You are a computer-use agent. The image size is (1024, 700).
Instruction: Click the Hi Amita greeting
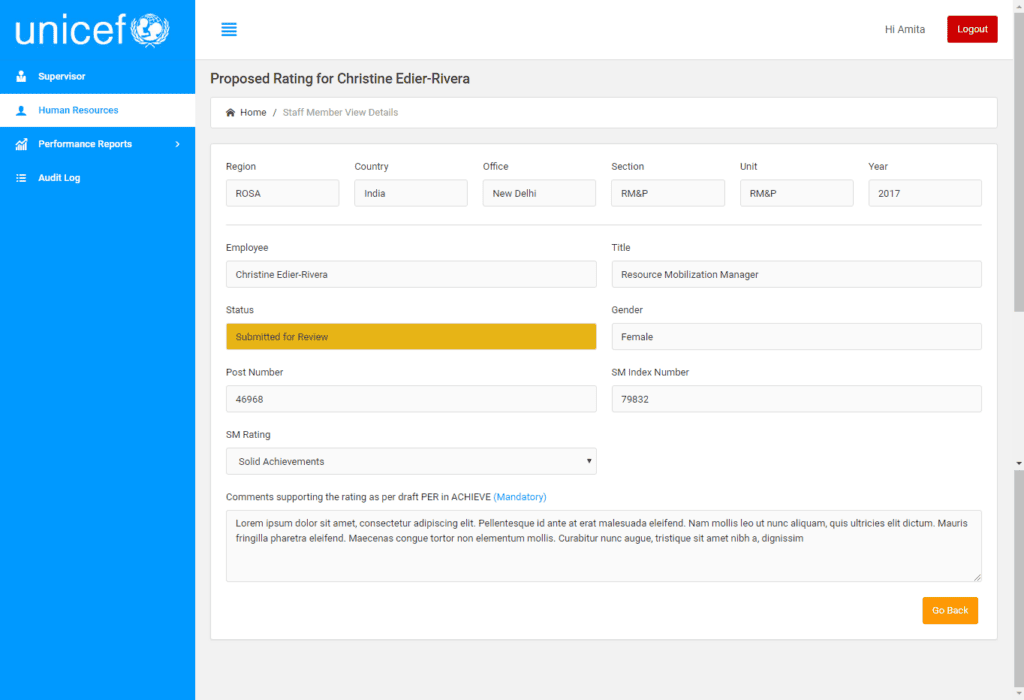click(x=904, y=29)
